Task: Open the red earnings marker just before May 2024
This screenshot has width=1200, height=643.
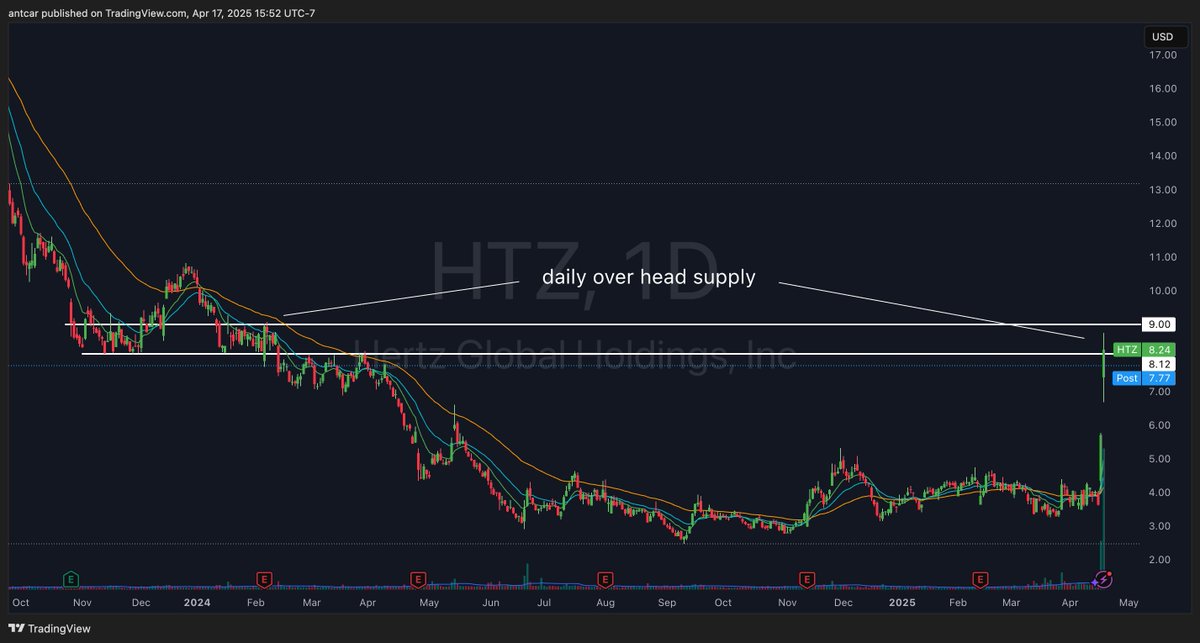Action: (x=417, y=578)
